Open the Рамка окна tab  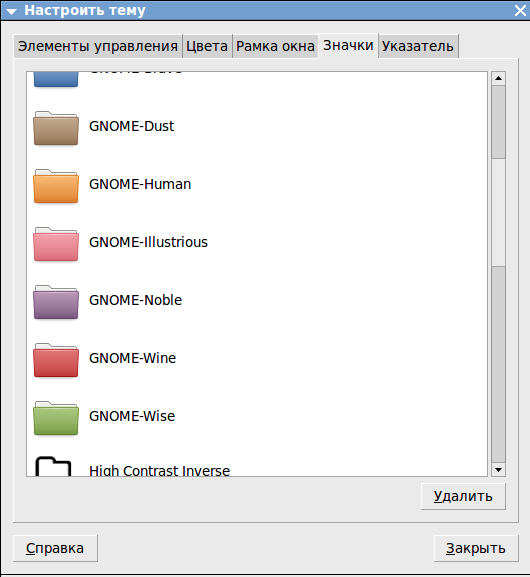(275, 46)
